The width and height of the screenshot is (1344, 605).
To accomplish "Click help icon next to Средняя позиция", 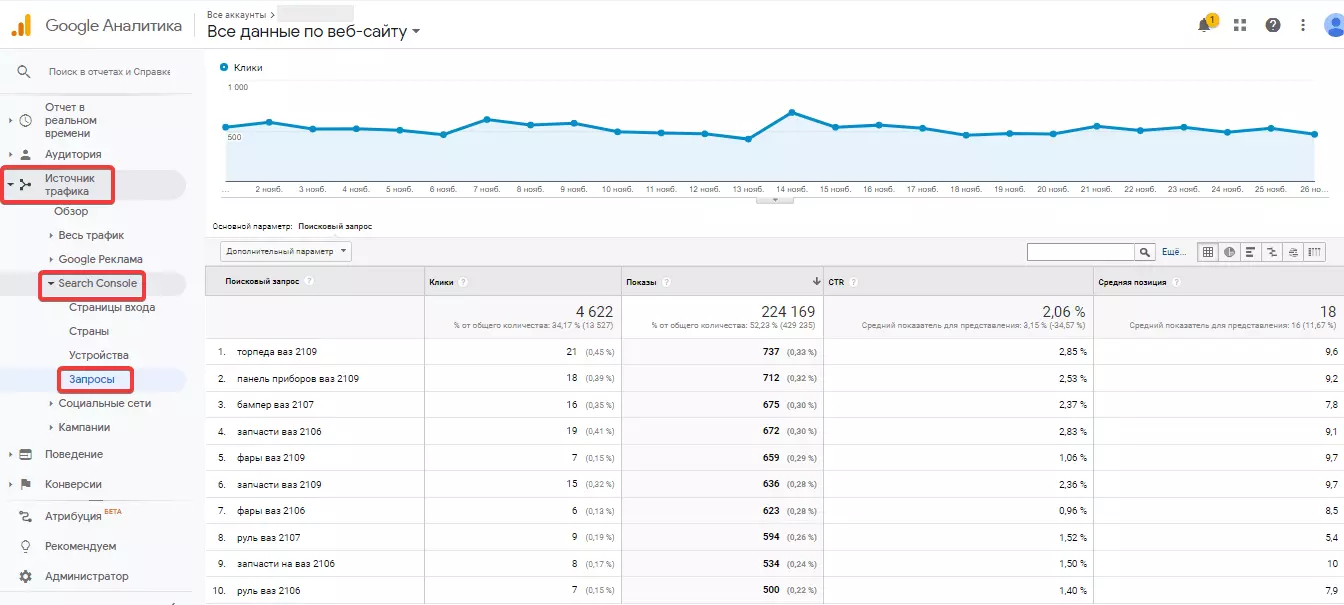I will tap(1175, 282).
